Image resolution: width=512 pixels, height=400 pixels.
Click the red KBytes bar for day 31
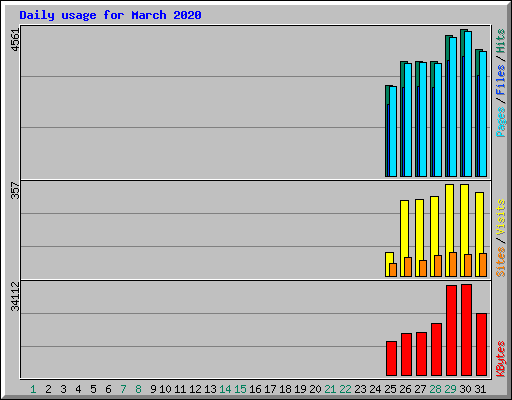481,345
